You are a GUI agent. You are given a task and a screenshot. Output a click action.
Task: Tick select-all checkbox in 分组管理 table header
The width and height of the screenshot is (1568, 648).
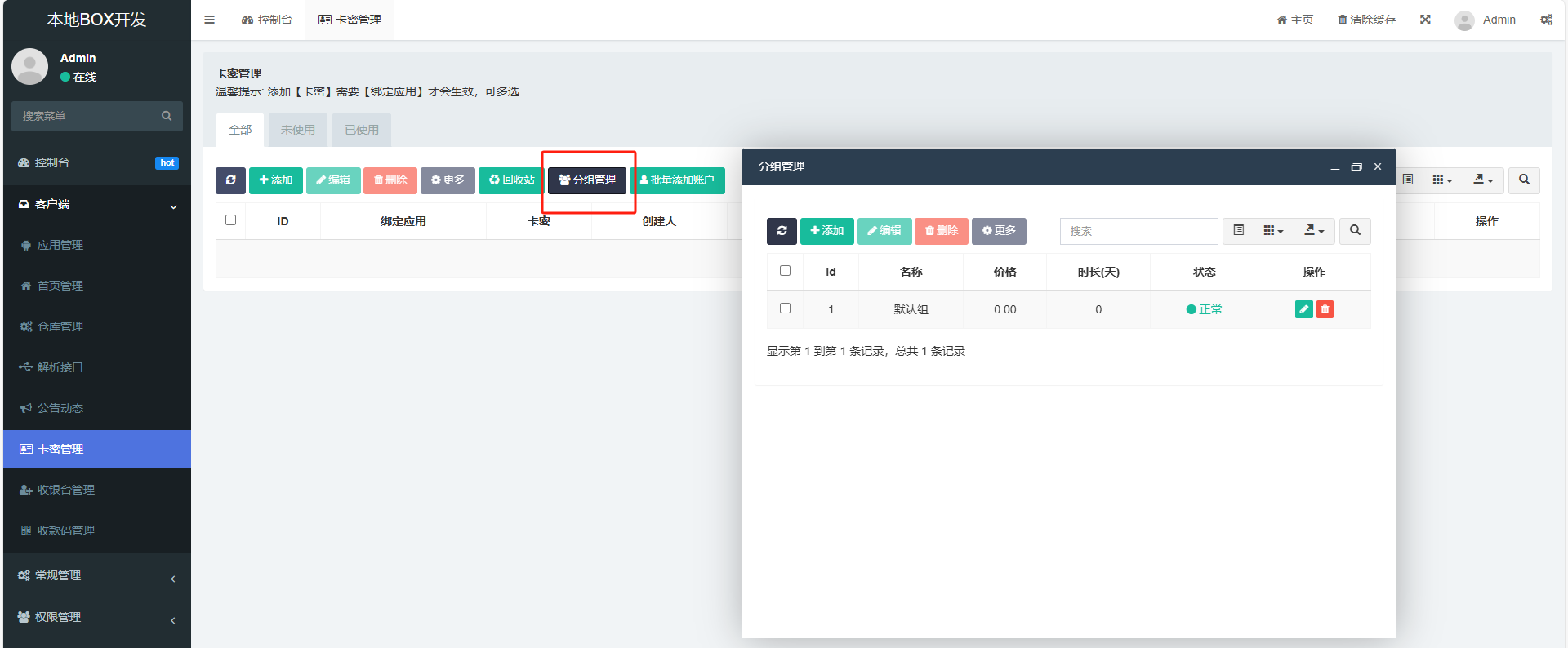click(785, 271)
